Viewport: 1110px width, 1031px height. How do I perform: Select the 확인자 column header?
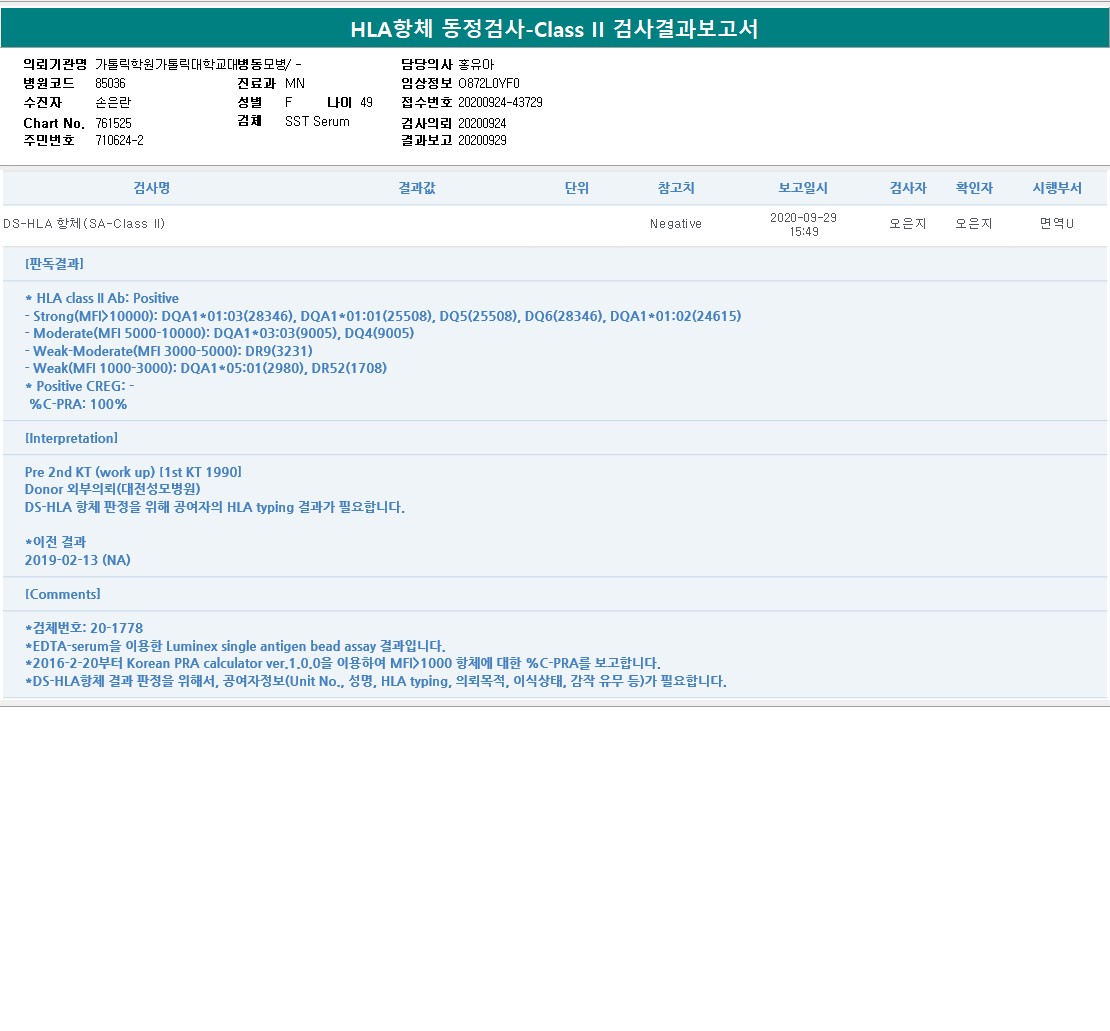974,188
